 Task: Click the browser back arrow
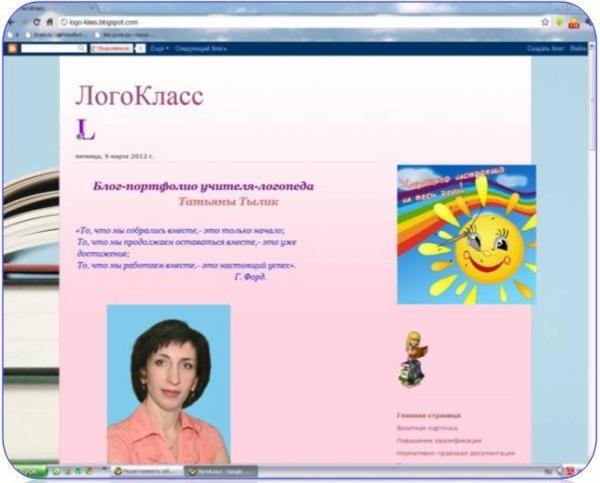[11, 22]
